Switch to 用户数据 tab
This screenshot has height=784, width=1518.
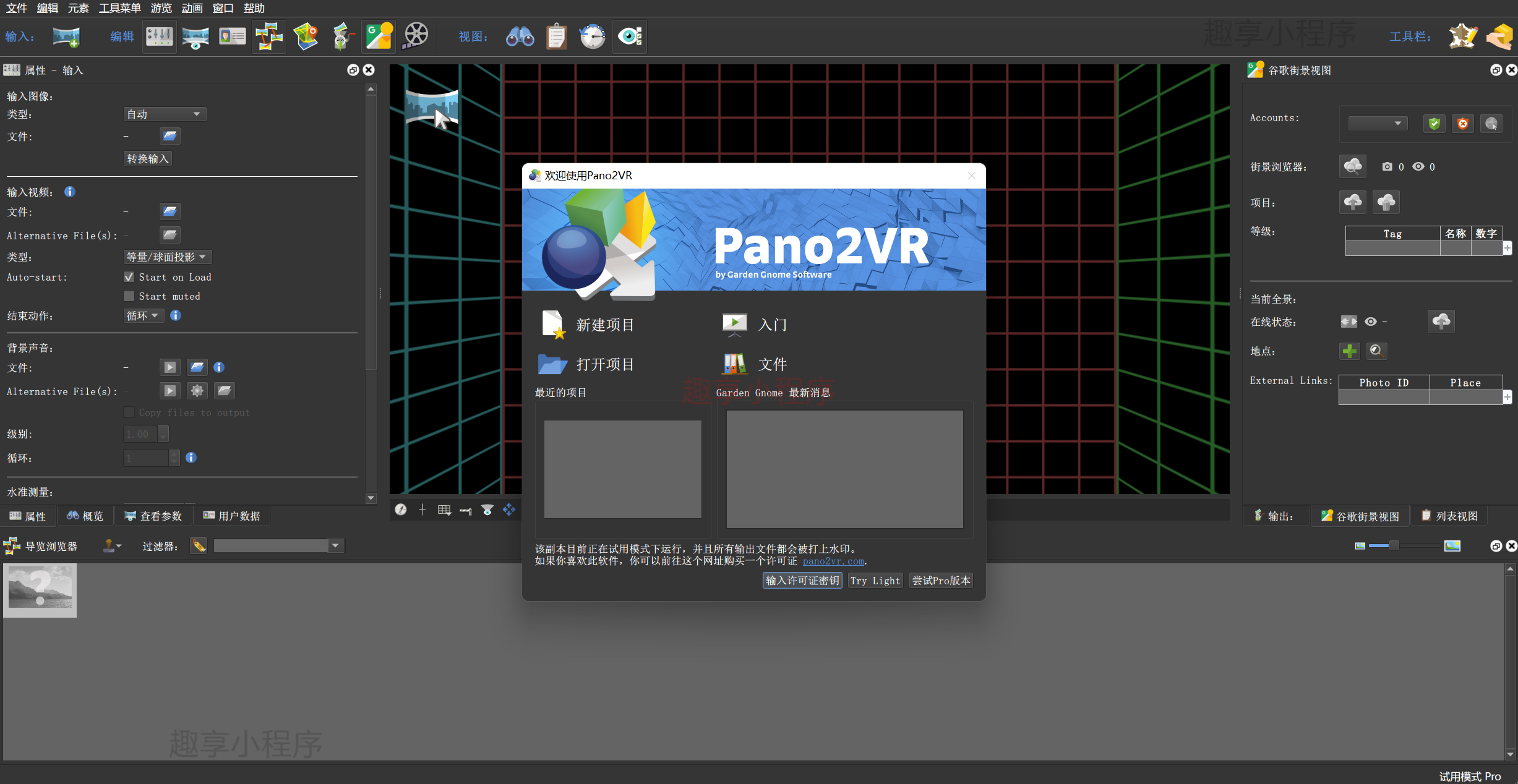(232, 516)
